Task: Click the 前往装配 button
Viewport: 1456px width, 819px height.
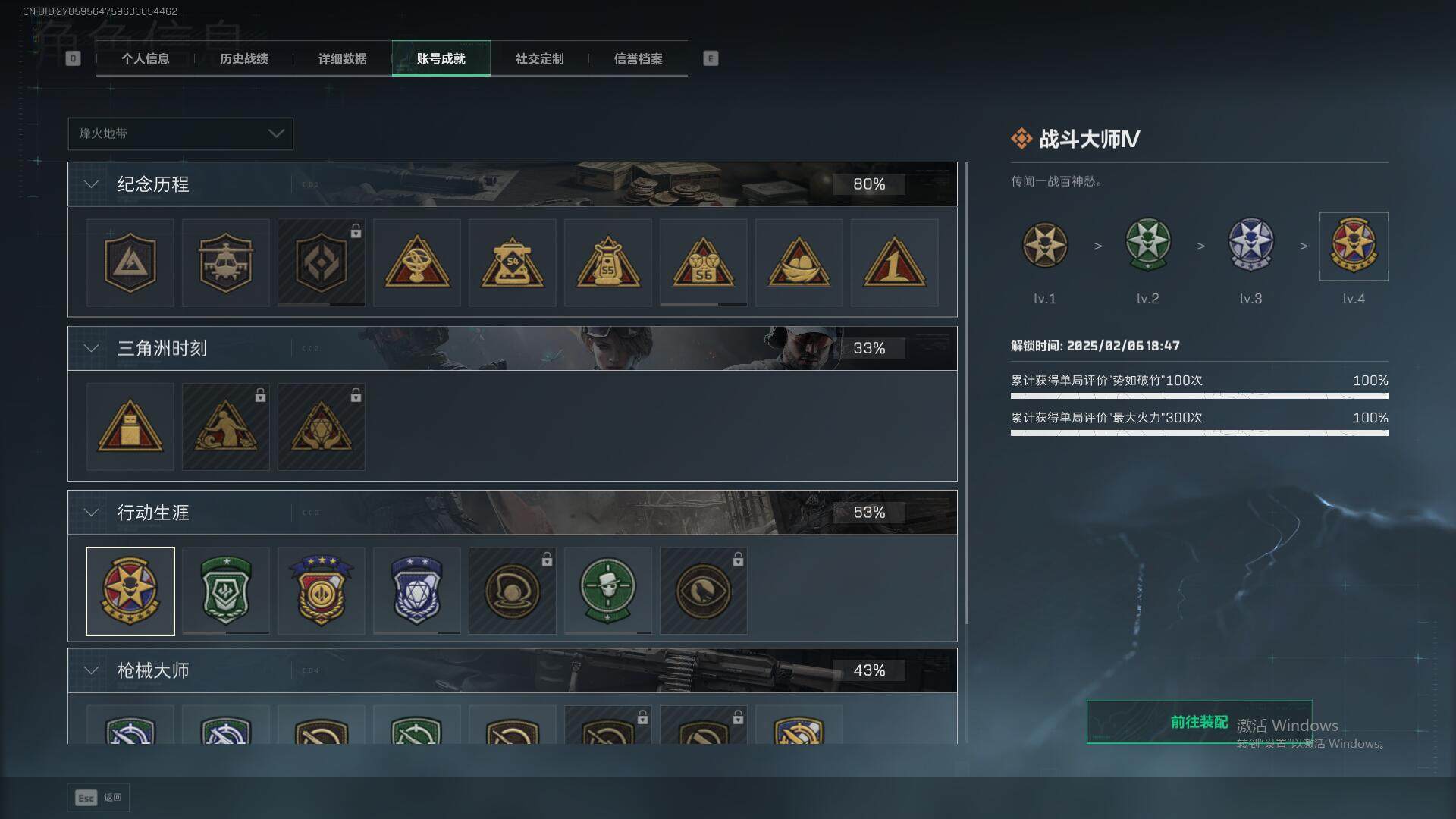Action: (x=1199, y=722)
